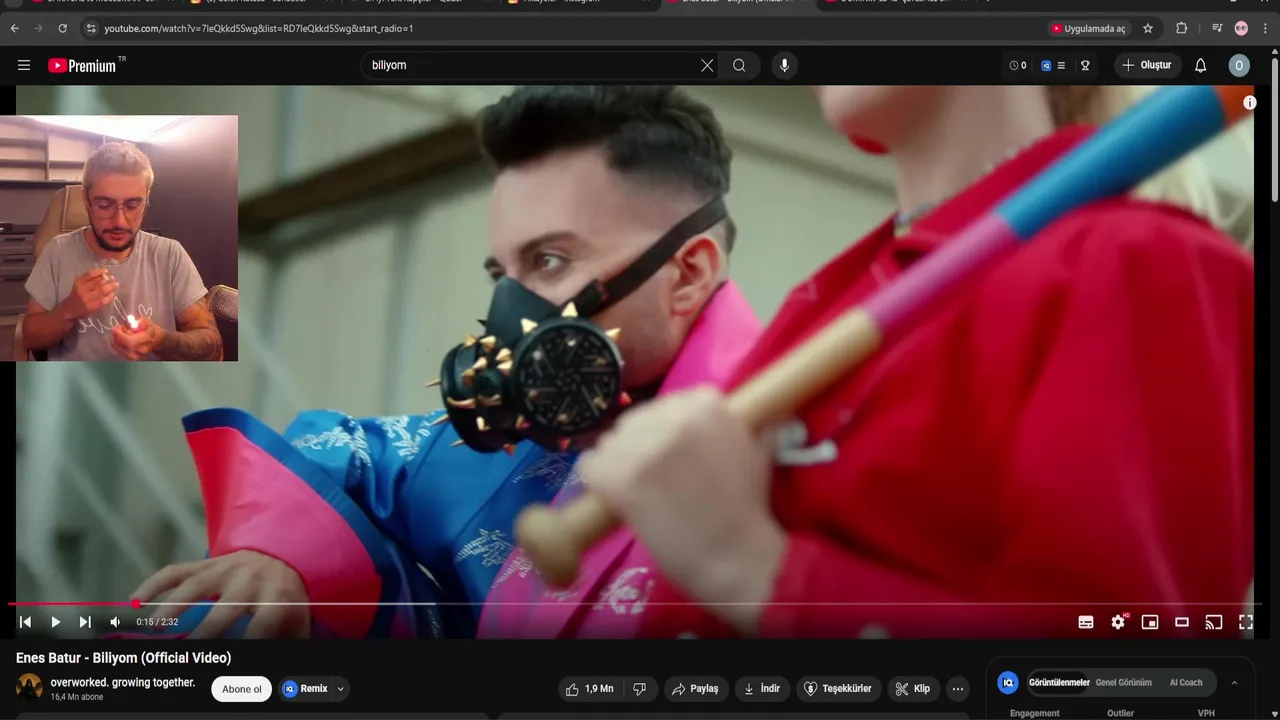Screen dimensions: 1280x720
Task: Click the vidIQ panel logo icon
Action: [x=1008, y=683]
